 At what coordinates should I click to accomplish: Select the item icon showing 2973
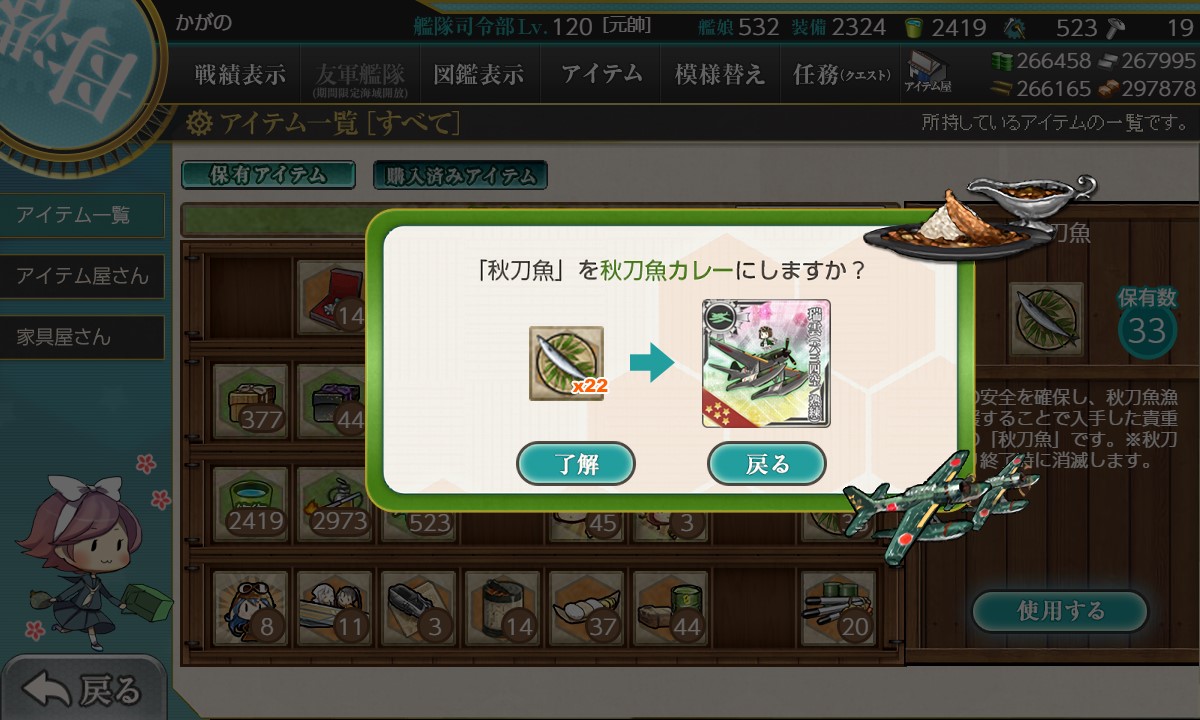point(334,503)
